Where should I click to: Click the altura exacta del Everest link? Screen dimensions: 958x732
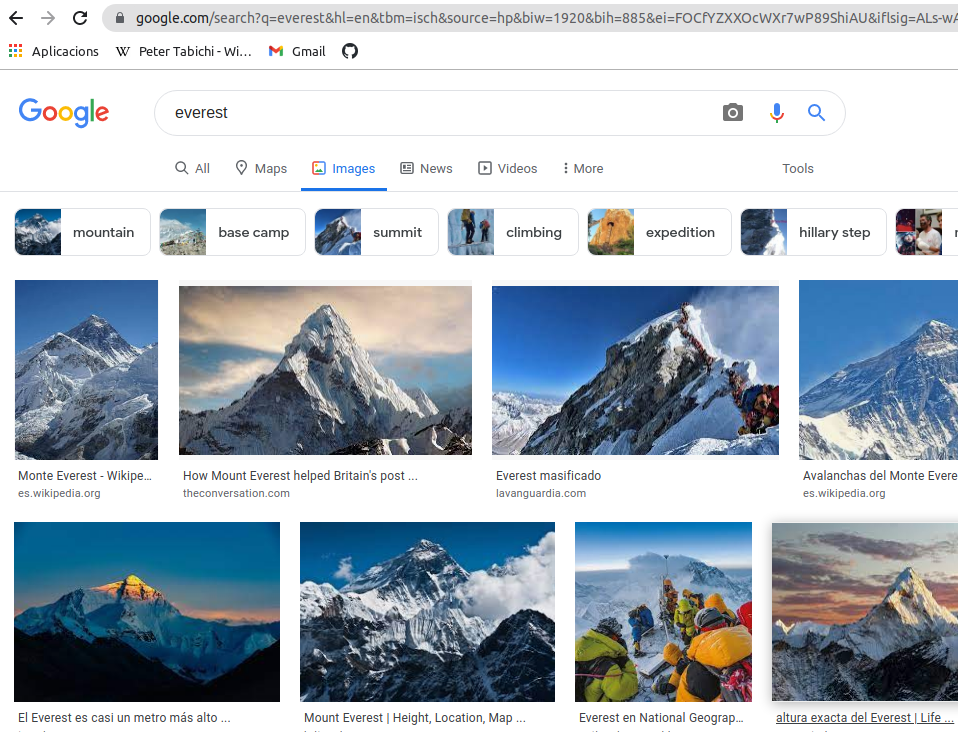tap(858, 717)
